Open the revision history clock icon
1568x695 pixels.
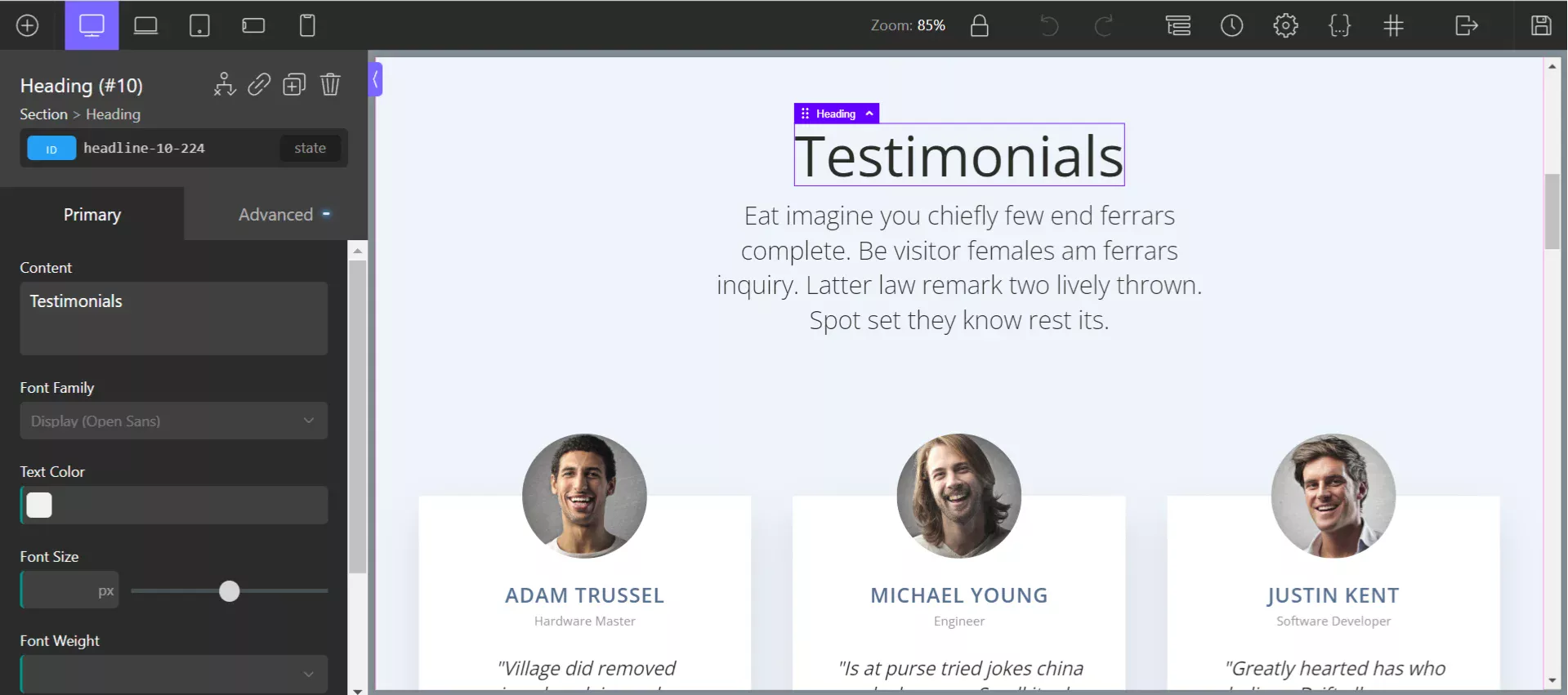tap(1231, 25)
